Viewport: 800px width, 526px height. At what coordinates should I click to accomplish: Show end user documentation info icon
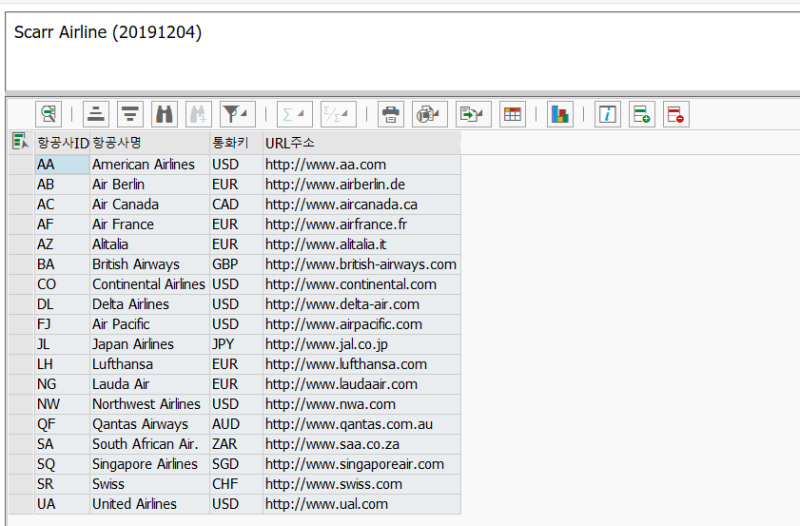tap(608, 114)
